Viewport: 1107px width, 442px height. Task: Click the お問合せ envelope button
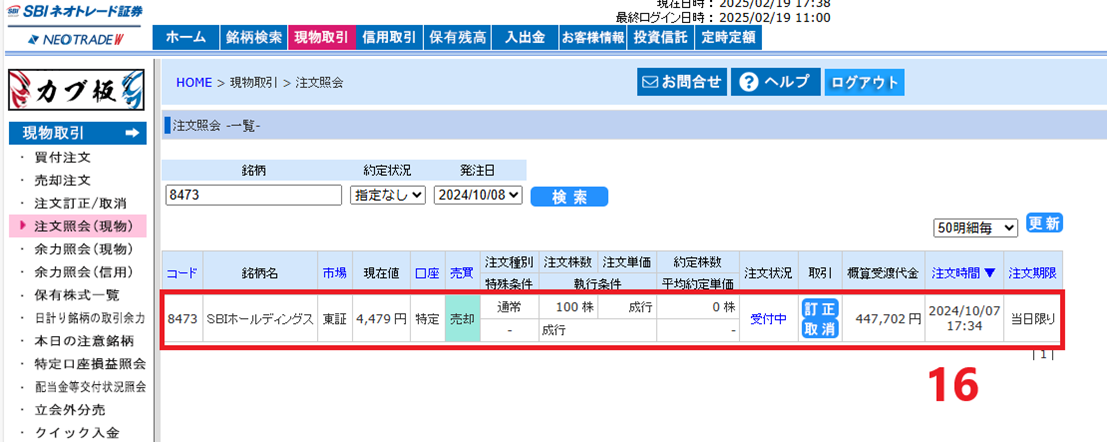click(681, 82)
